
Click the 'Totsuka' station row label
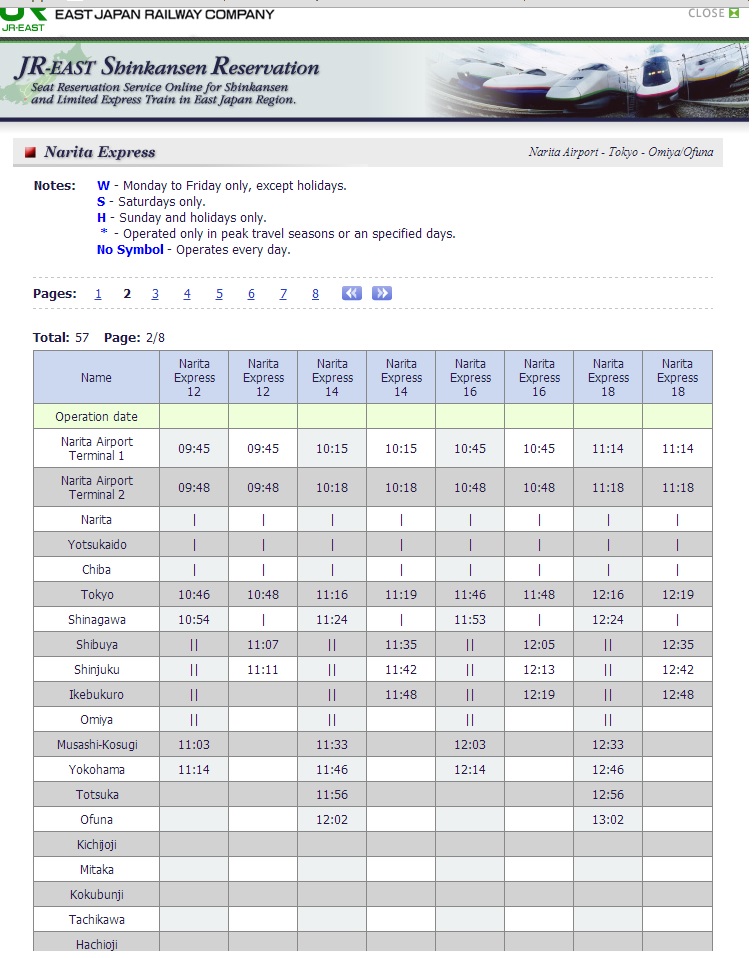pos(97,795)
